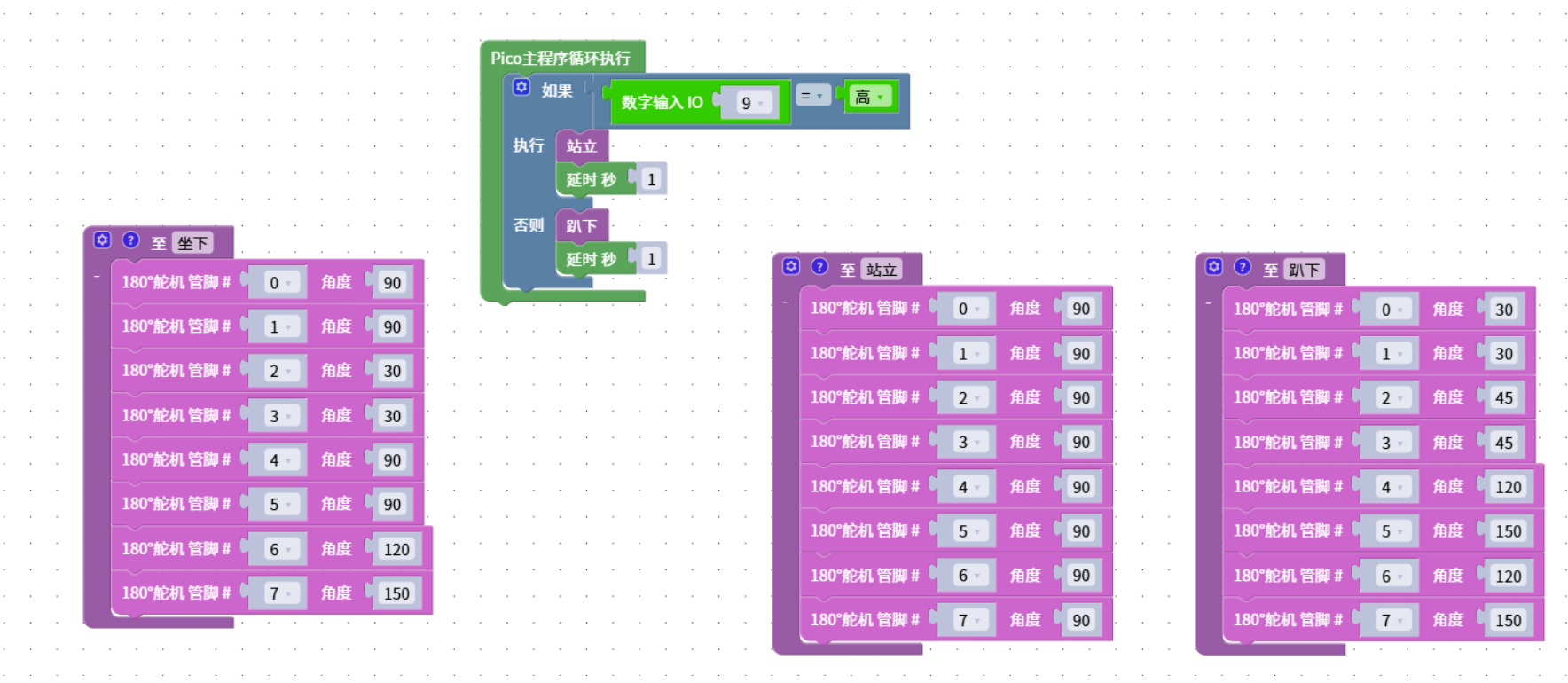This screenshot has width=1568, height=683.
Task: Edit angle 45 for pin 2 in 趴下
Action: coord(1504,397)
